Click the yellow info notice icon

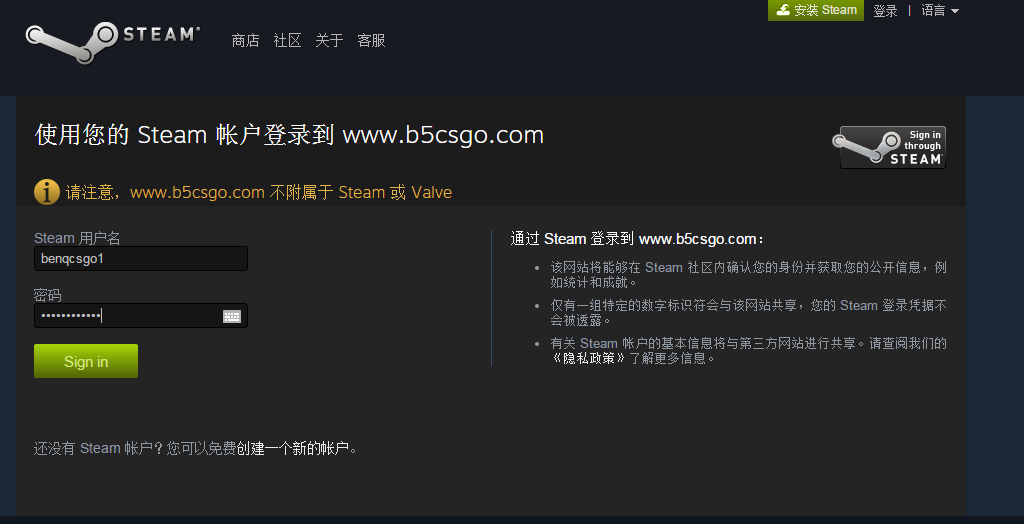click(47, 192)
